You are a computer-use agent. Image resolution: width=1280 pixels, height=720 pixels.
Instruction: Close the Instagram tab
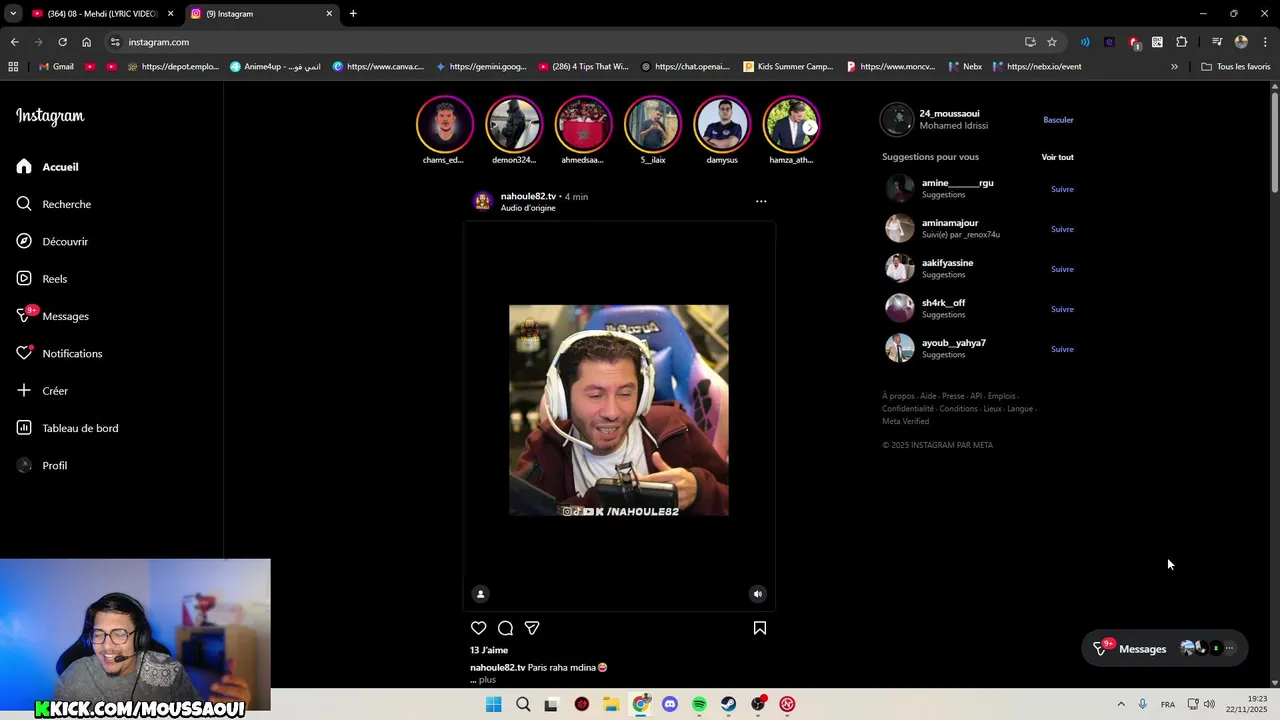pyautogui.click(x=329, y=14)
